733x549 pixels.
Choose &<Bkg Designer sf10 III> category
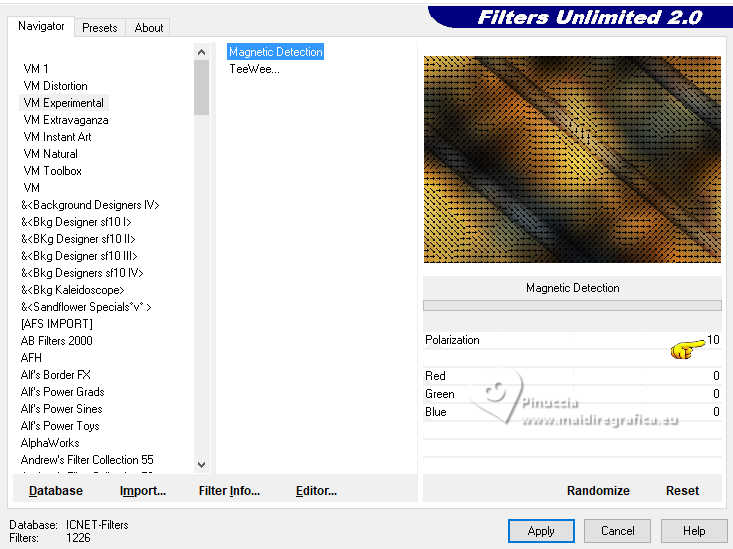point(79,256)
